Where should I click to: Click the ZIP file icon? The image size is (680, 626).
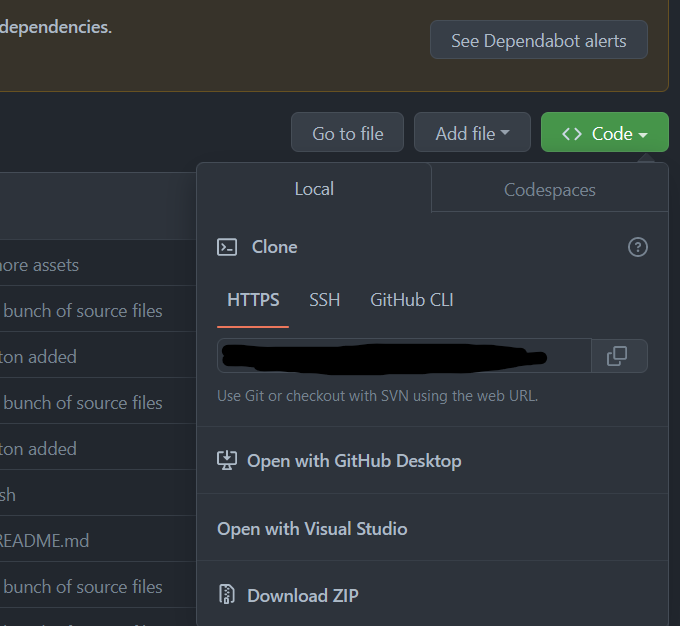coord(227,595)
